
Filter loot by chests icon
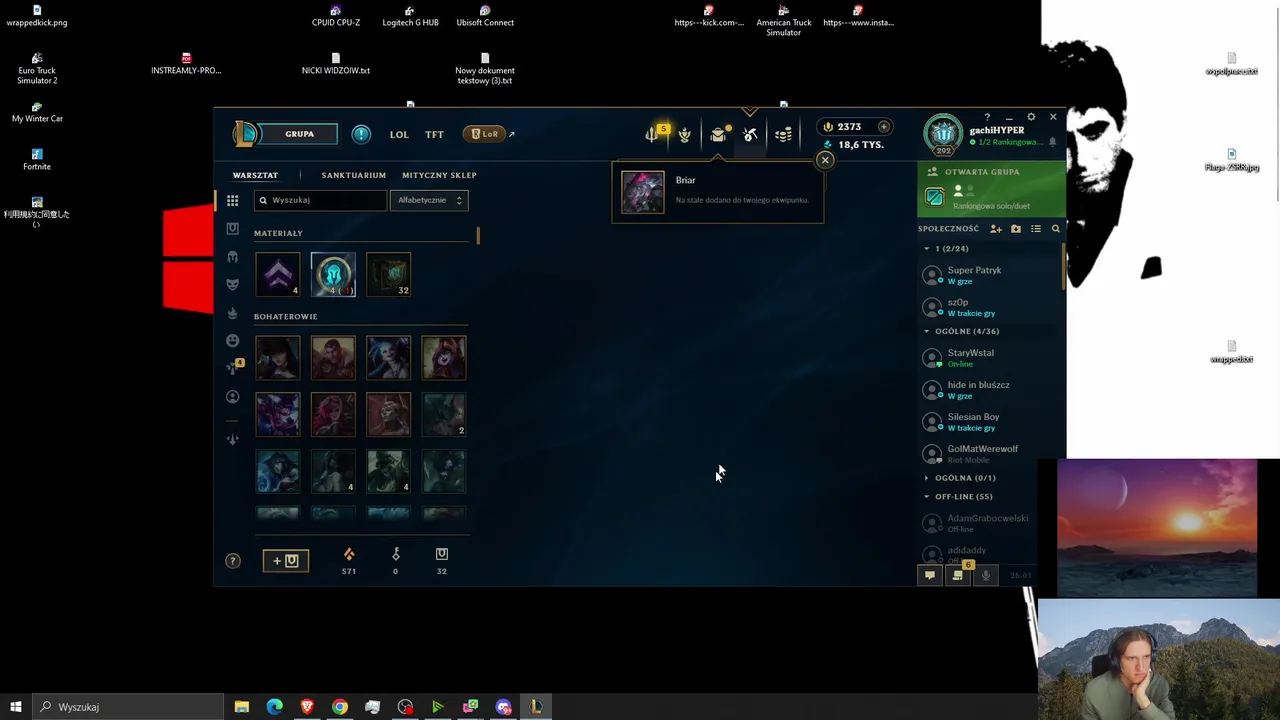(232, 229)
